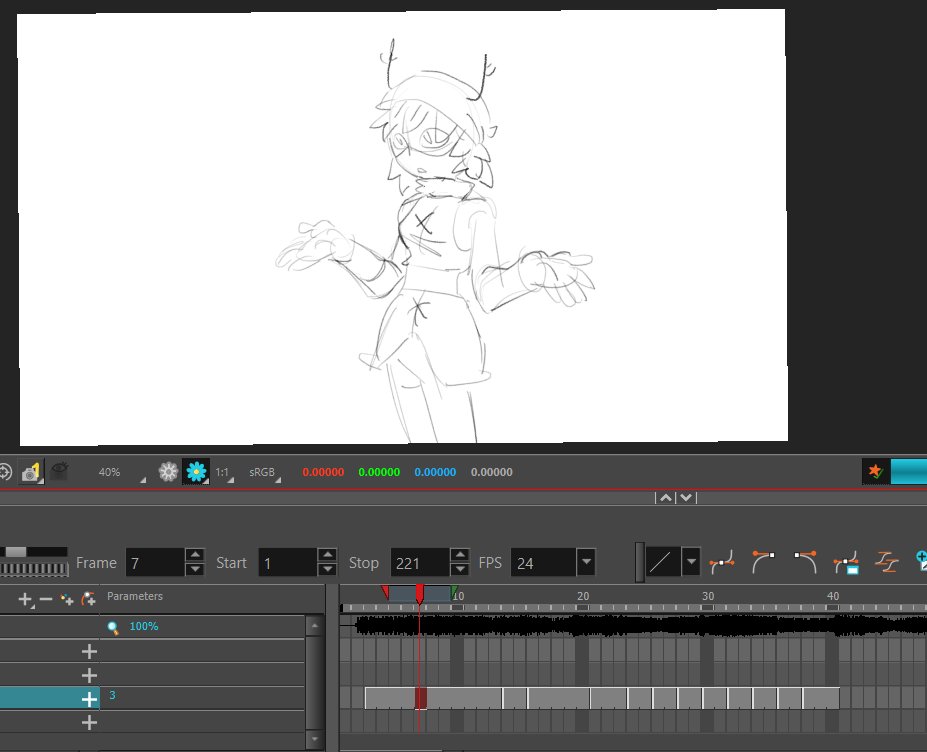Click plus icon on highlighted teal layer row
This screenshot has width=927, height=752.
pos(89,699)
